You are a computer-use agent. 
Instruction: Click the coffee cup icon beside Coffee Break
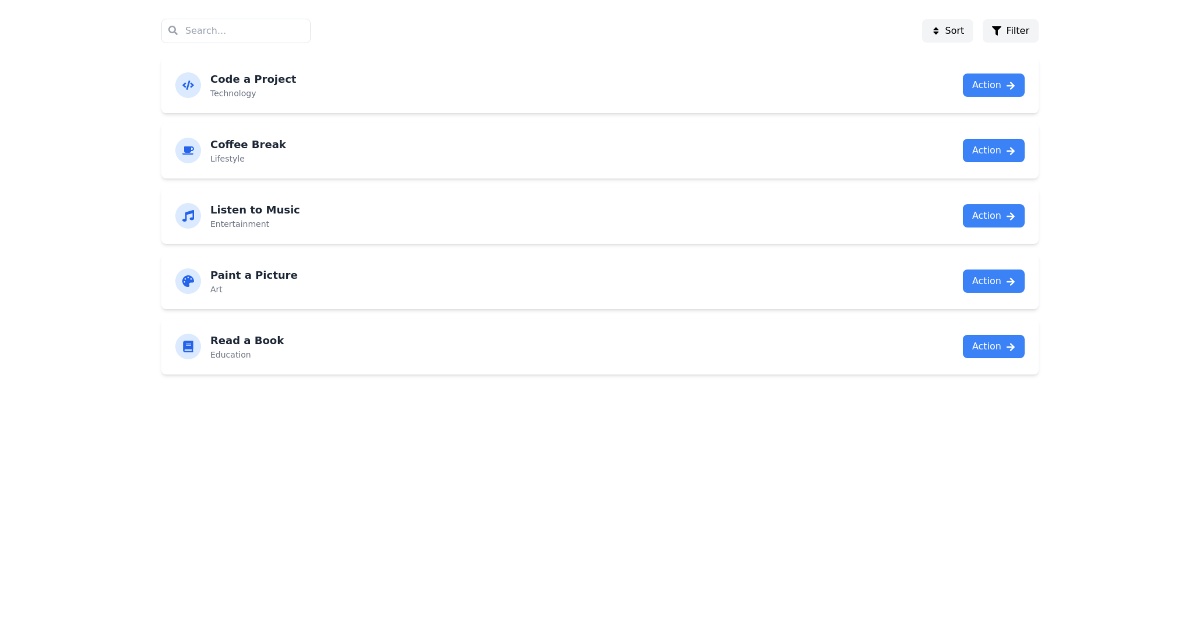pos(188,150)
